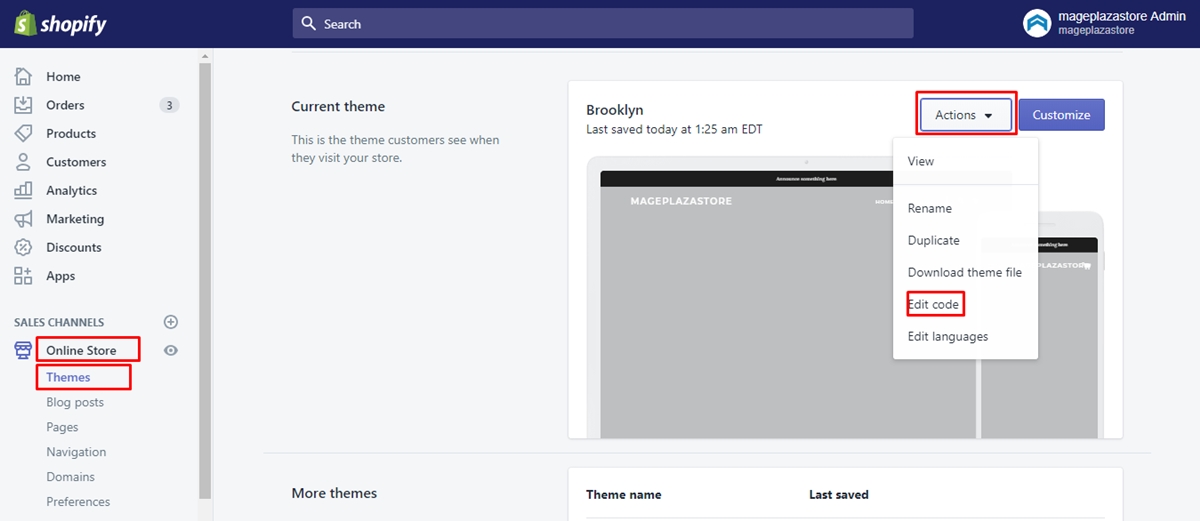Open Apps section
Screen dimensions: 1200x521
61,276
